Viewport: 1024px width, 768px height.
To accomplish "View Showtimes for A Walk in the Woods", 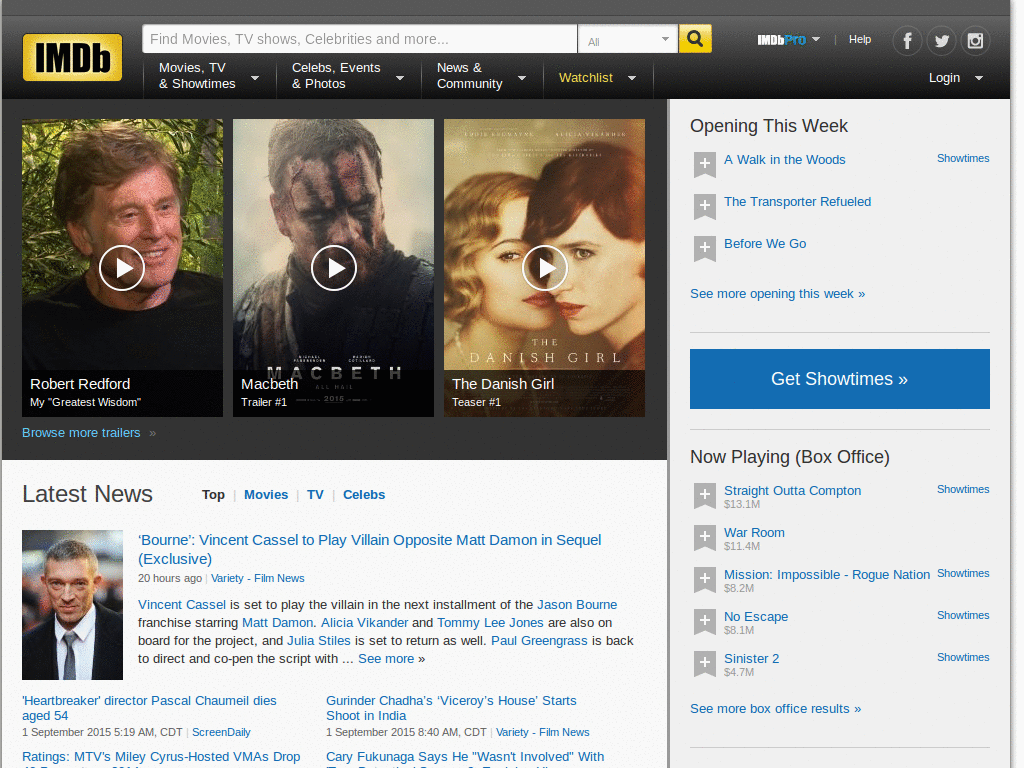I will [x=963, y=159].
